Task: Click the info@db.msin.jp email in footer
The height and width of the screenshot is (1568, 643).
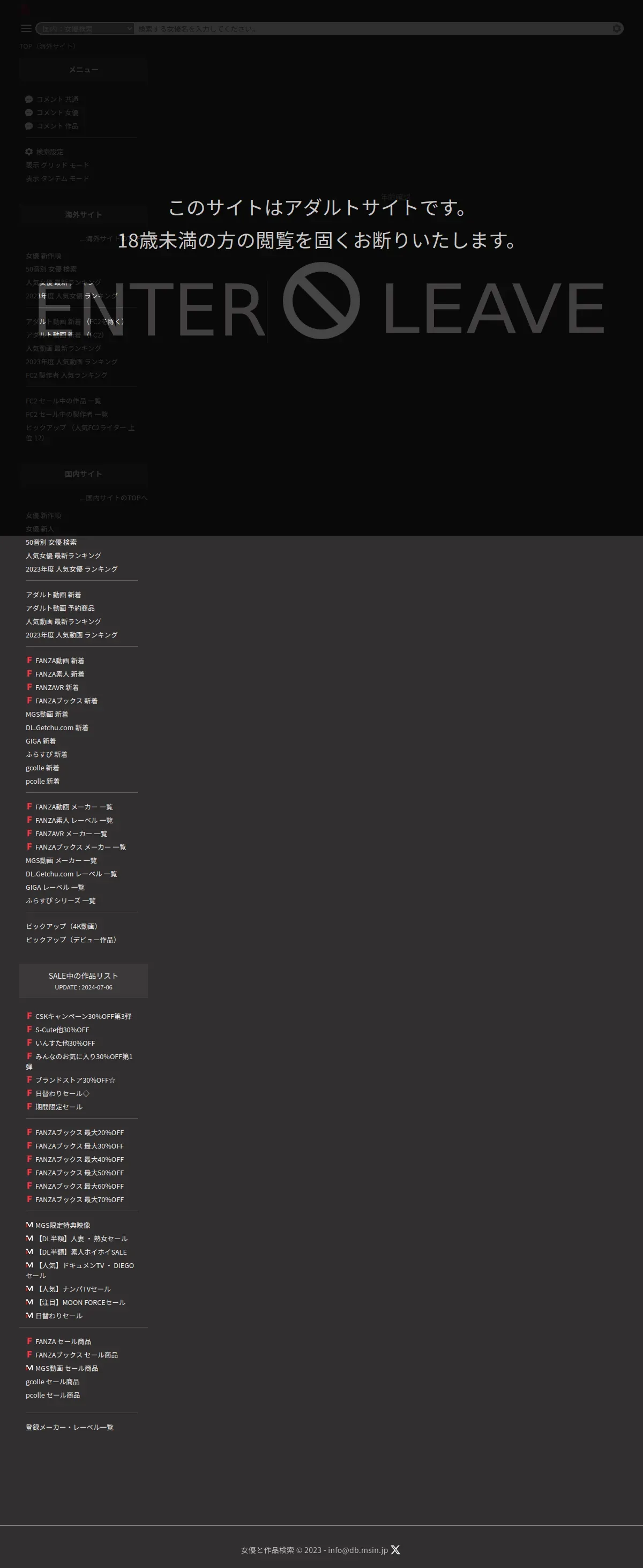Action: [357, 1549]
